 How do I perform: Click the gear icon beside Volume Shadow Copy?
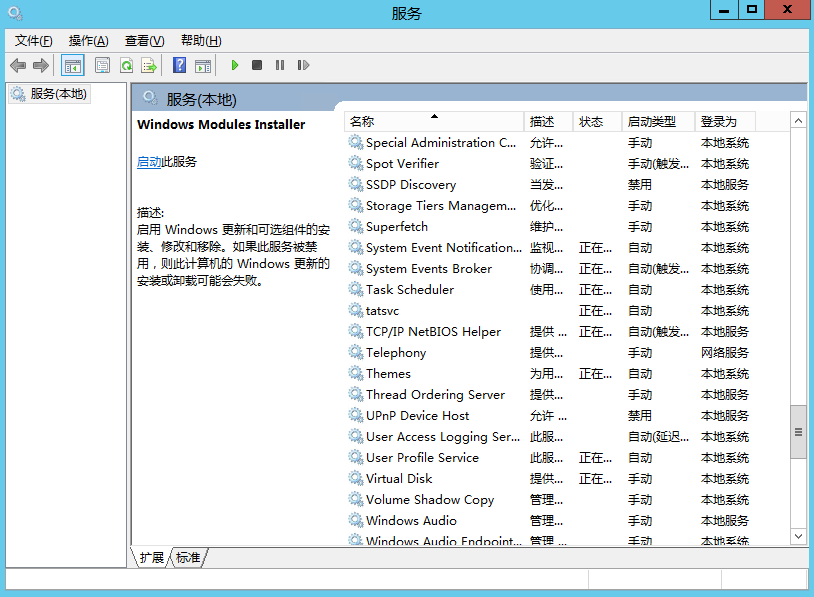pos(356,499)
